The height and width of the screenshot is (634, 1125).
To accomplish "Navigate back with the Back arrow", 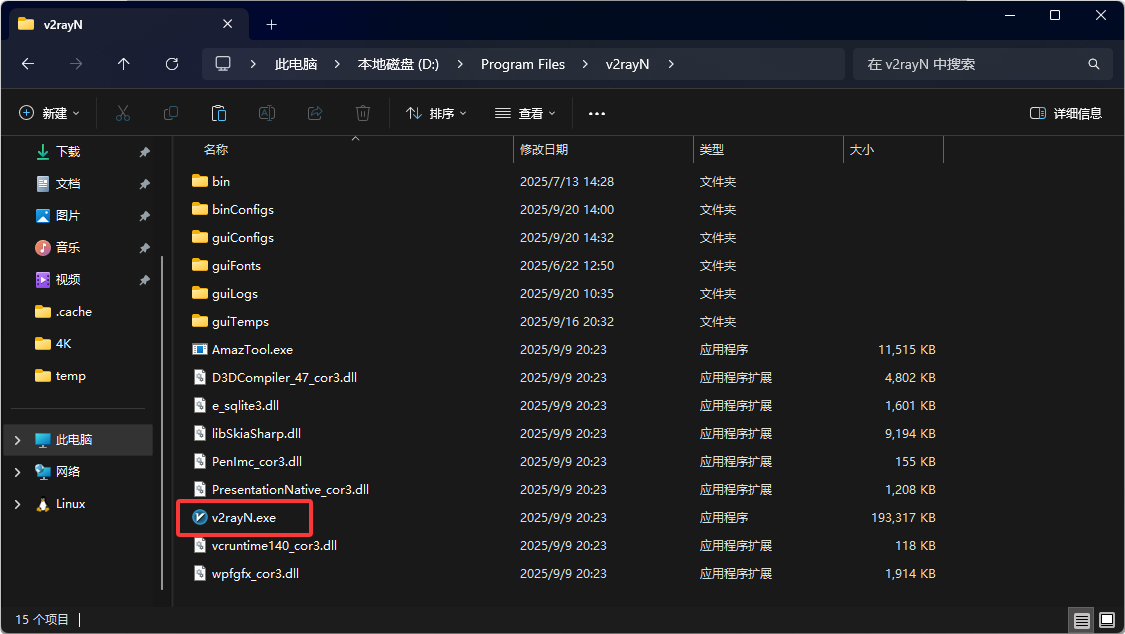I will click(x=28, y=64).
